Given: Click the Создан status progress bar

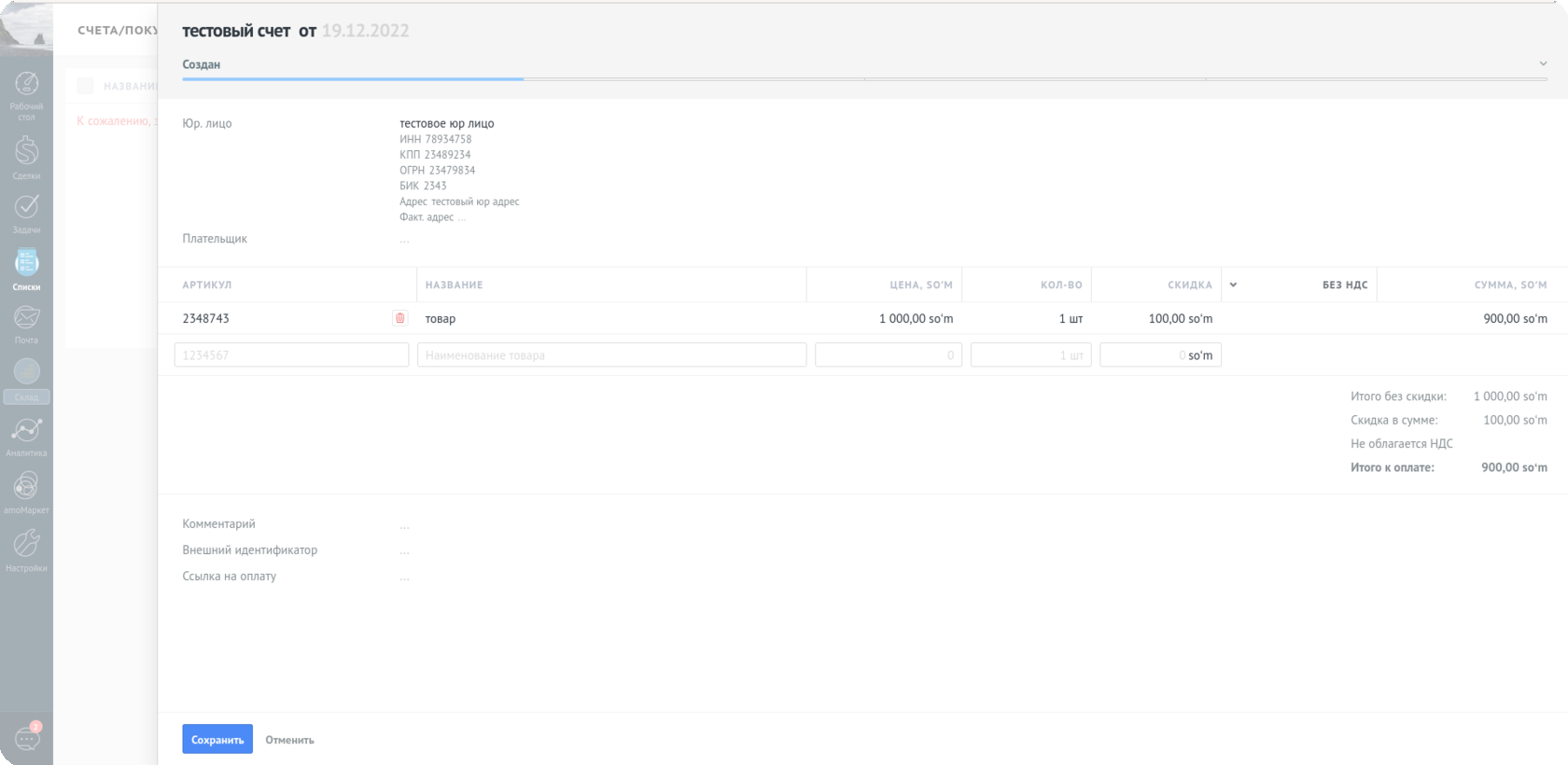Looking at the screenshot, I should coord(353,78).
